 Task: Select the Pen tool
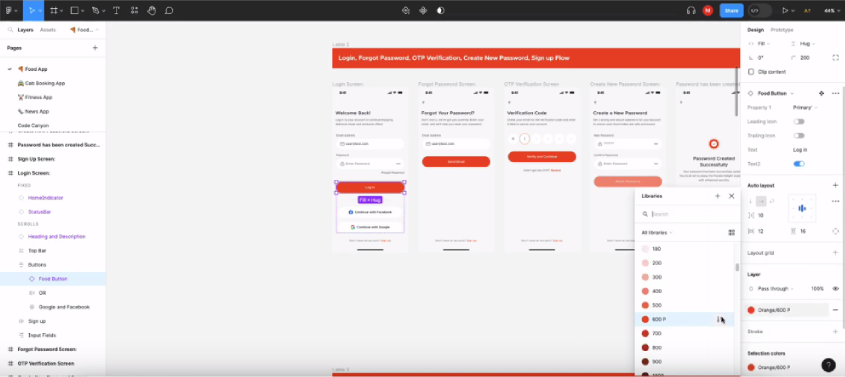[x=95, y=10]
